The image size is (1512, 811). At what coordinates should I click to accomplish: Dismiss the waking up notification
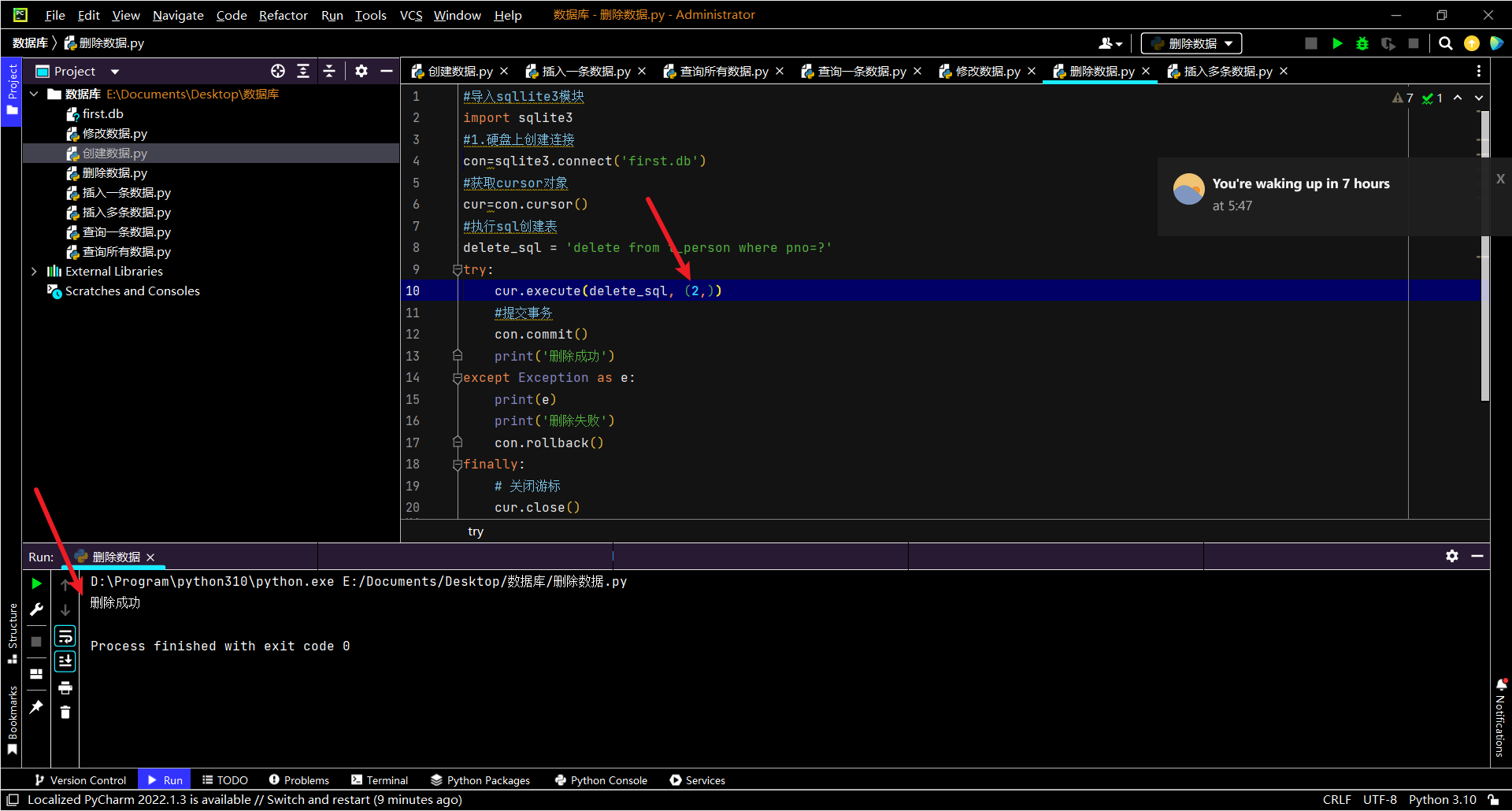[x=1500, y=179]
